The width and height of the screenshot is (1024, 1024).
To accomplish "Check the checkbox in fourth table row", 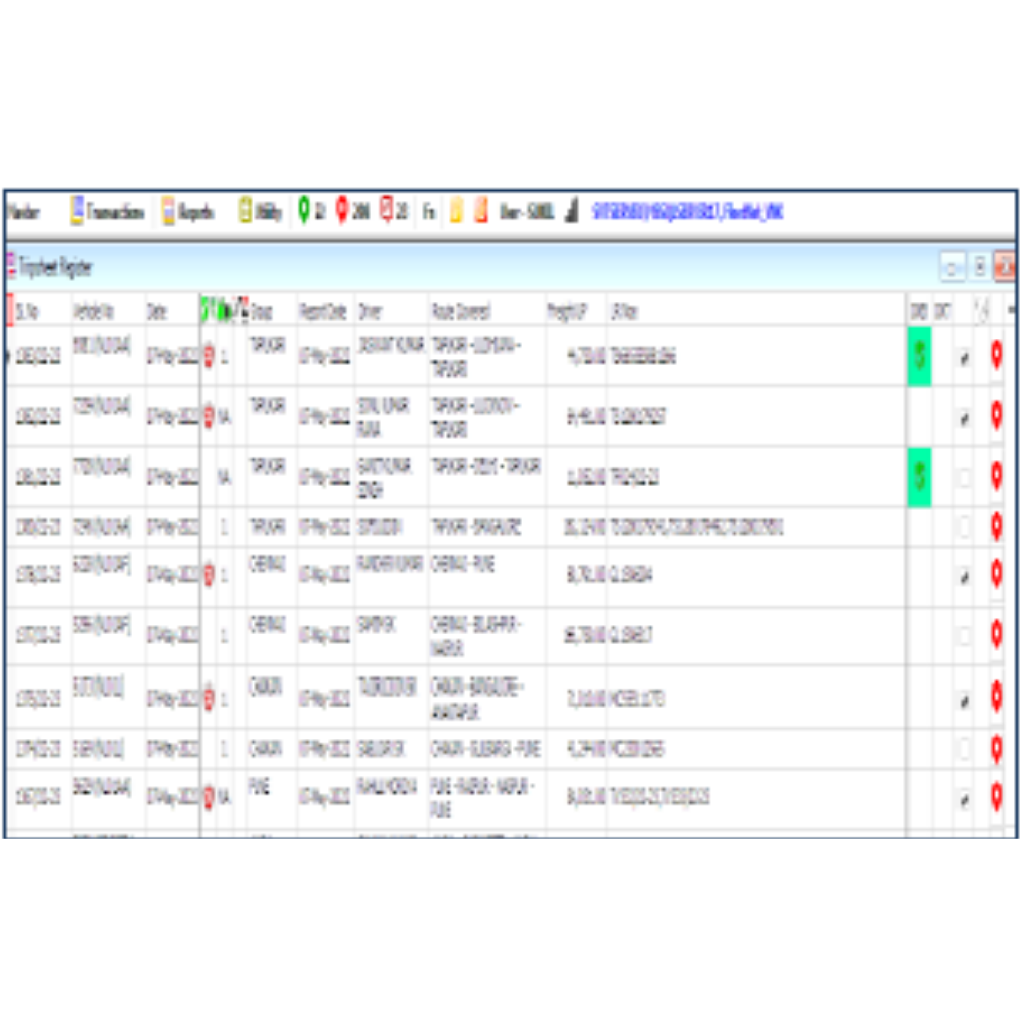I will (x=964, y=527).
